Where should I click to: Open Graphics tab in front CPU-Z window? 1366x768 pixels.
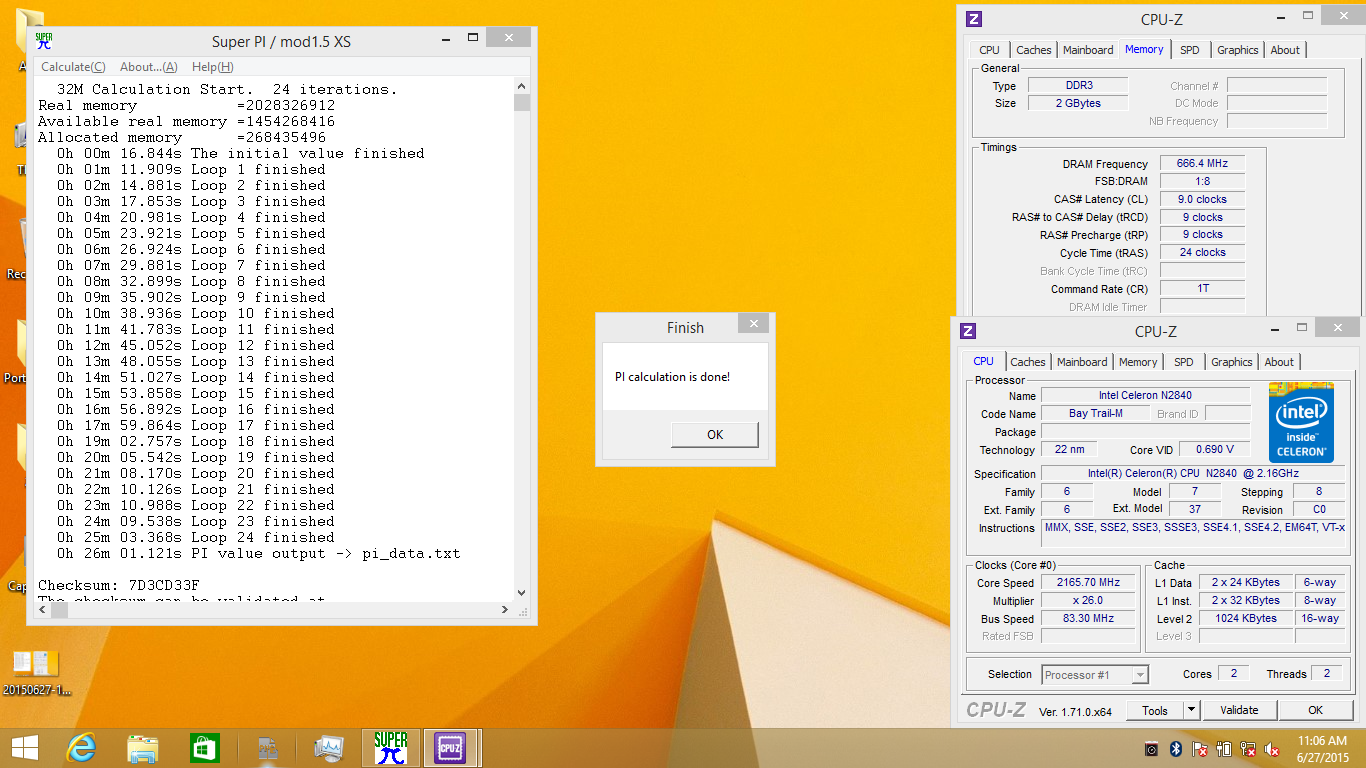pyautogui.click(x=1232, y=362)
